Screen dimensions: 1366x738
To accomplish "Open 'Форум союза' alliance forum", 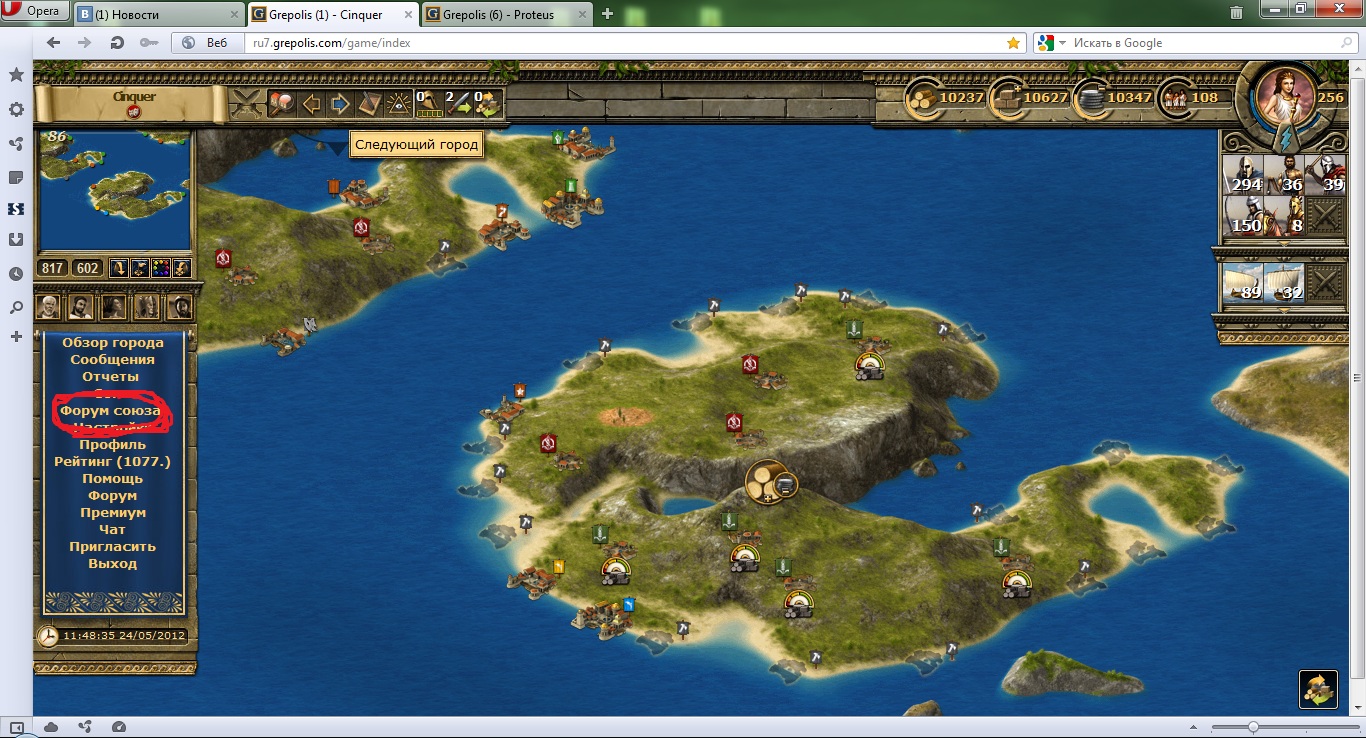I will [x=110, y=411].
